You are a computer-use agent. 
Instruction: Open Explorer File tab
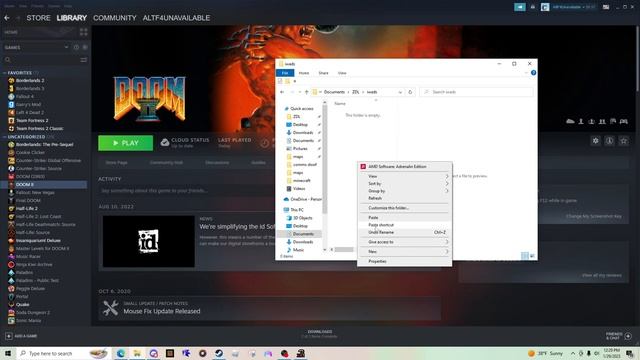click(x=285, y=73)
